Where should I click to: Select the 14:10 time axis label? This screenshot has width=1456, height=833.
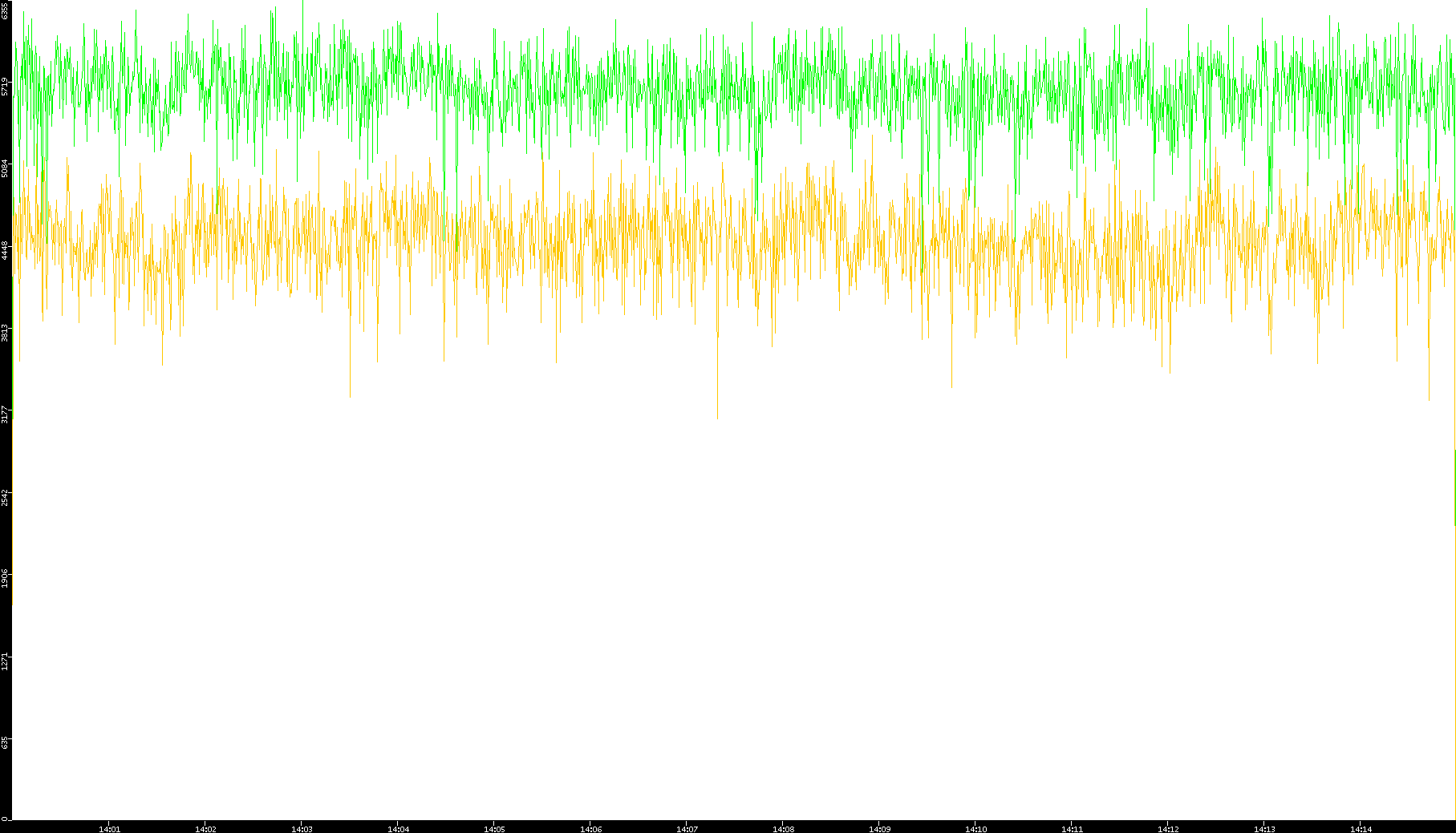[975, 829]
